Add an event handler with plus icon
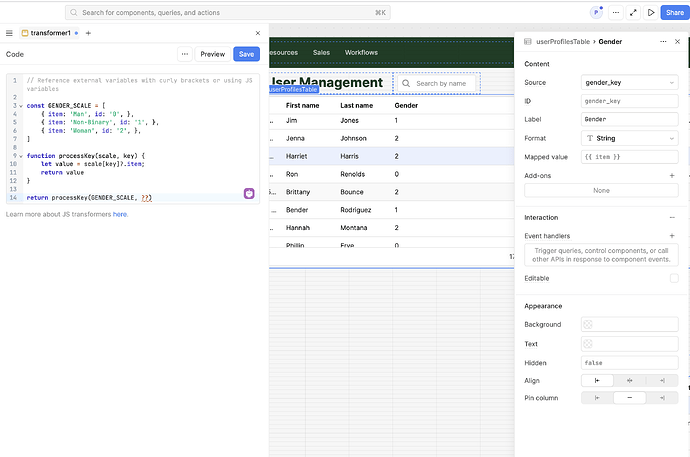 [x=672, y=236]
